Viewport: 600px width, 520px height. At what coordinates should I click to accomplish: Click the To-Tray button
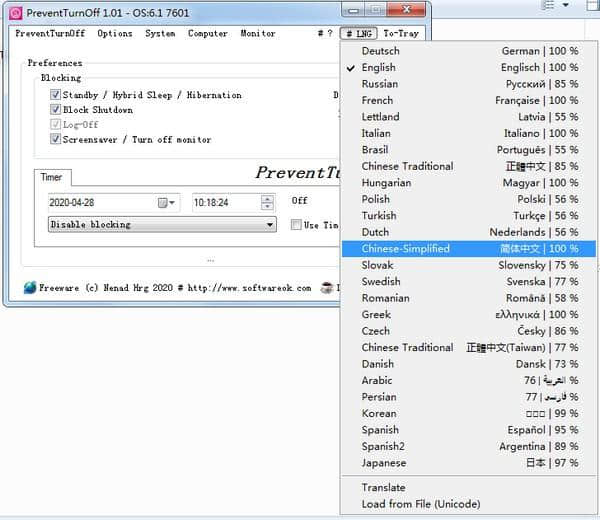(401, 33)
